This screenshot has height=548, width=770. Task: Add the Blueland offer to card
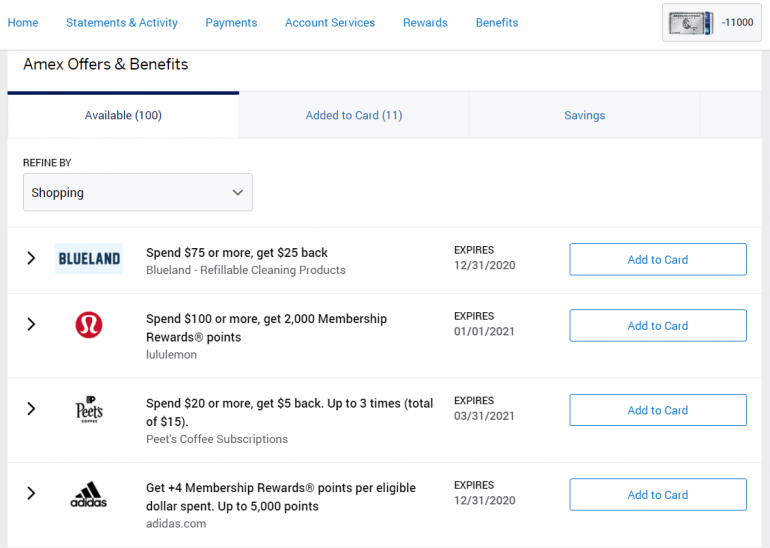point(657,259)
